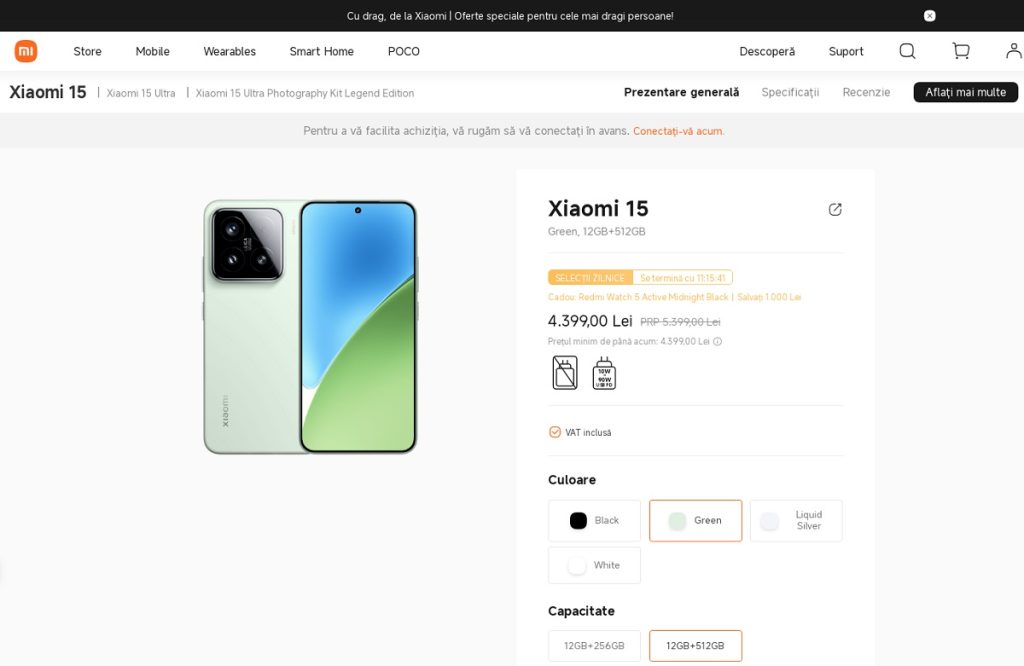Switch to the Specificații tab
Image resolution: width=1024 pixels, height=666 pixels.
click(x=790, y=92)
